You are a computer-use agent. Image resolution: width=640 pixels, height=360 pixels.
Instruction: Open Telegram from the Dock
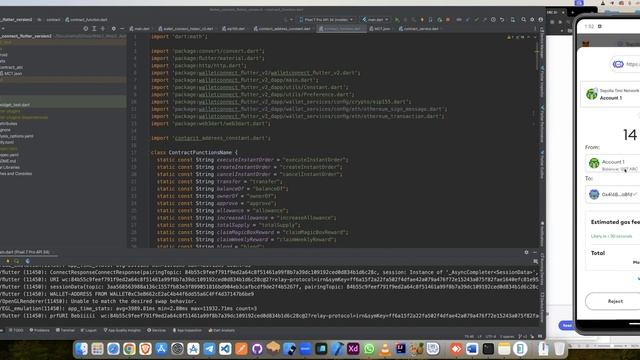click(209, 349)
